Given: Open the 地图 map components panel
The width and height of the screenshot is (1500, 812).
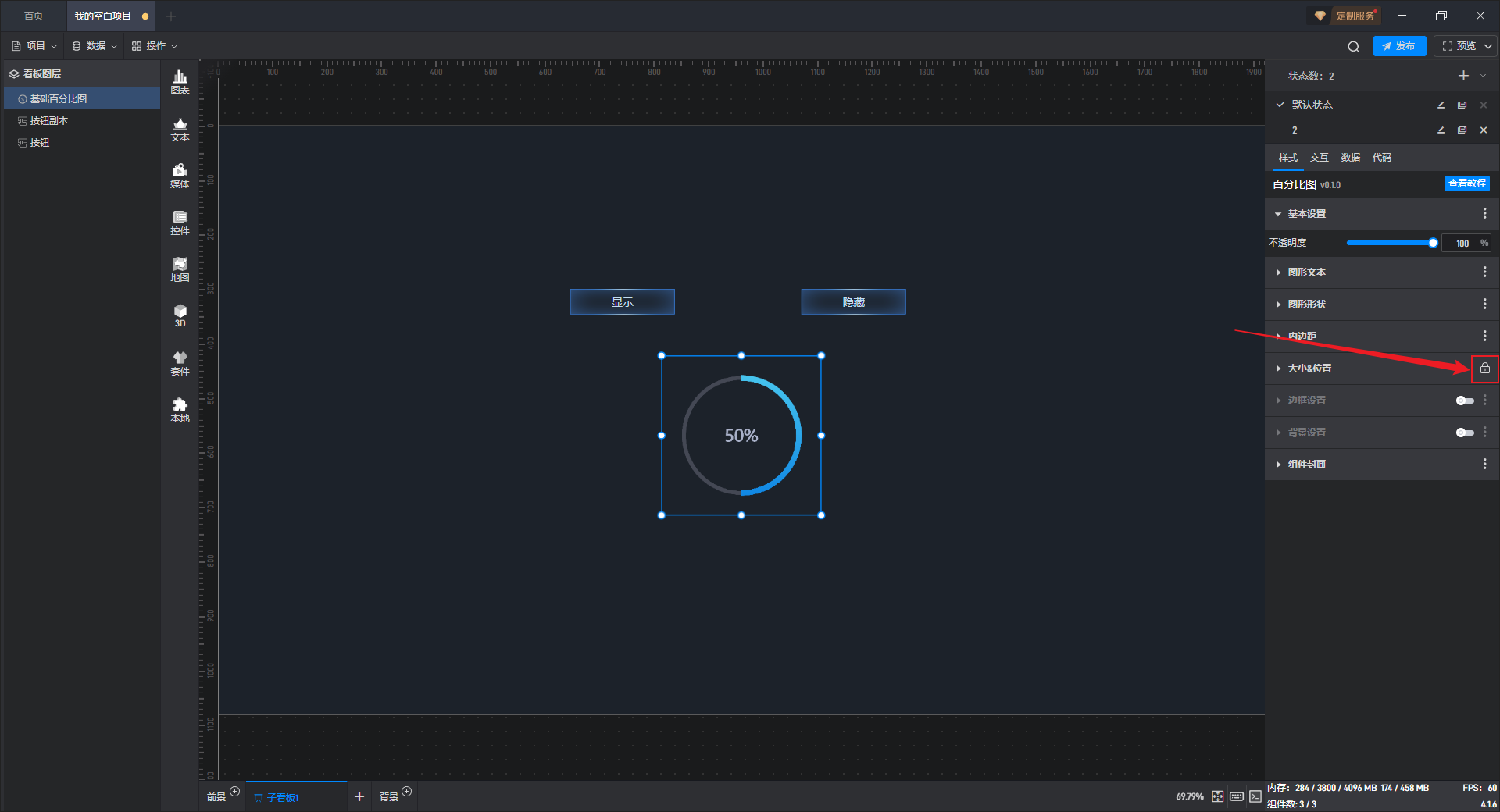Looking at the screenshot, I should [x=180, y=269].
